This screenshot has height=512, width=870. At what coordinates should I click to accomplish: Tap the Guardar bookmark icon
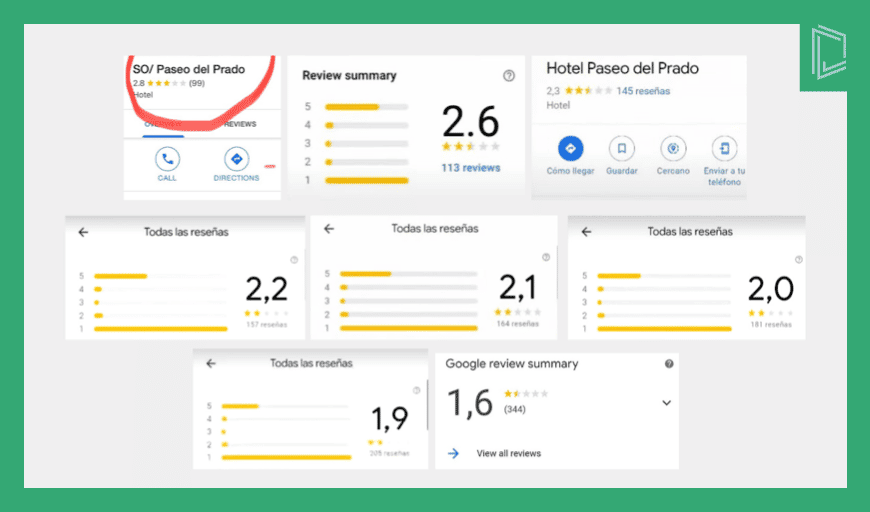(621, 149)
